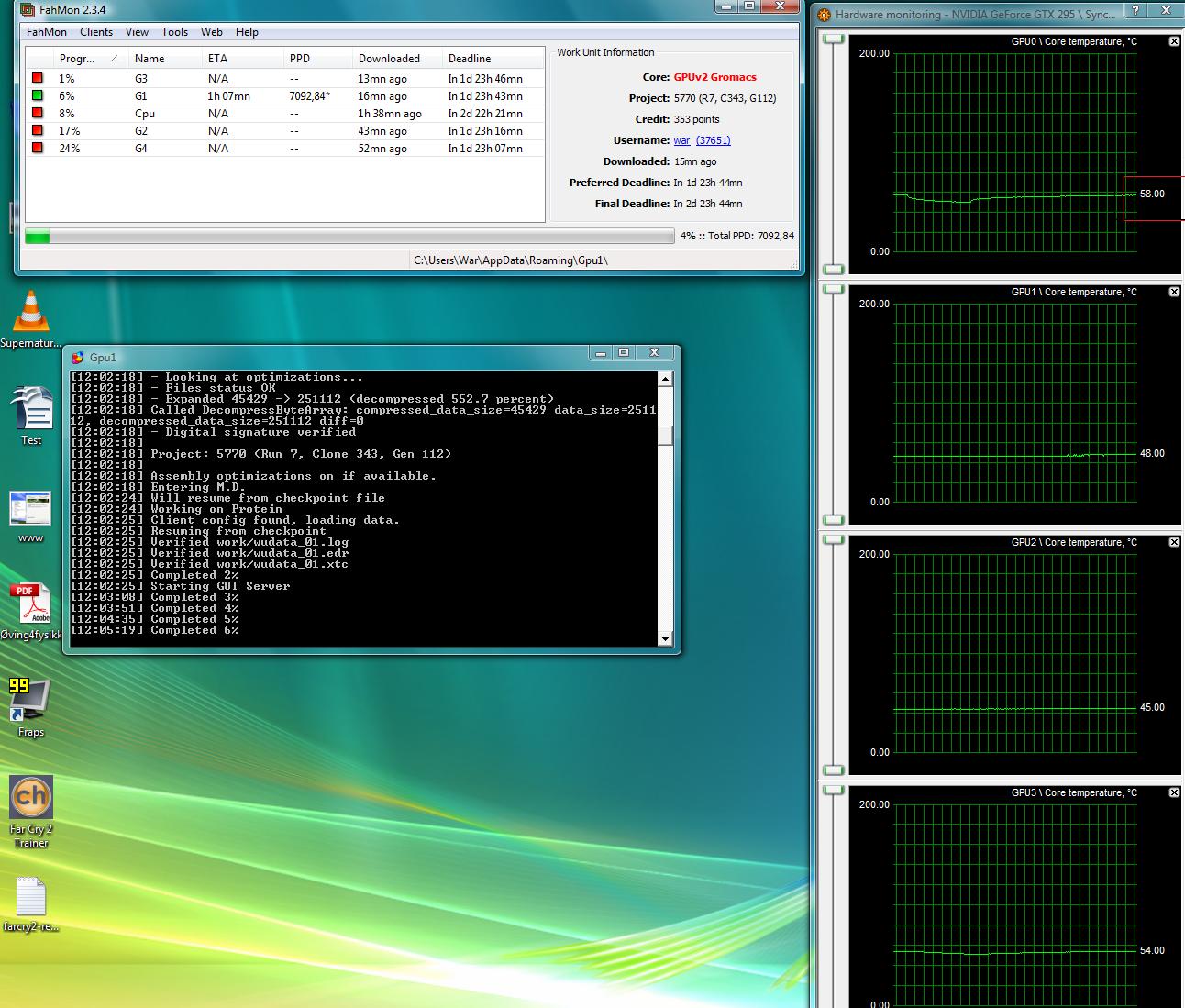This screenshot has width=1185, height=1008.
Task: Close the GPU3 core temperature graph
Action: [1174, 792]
